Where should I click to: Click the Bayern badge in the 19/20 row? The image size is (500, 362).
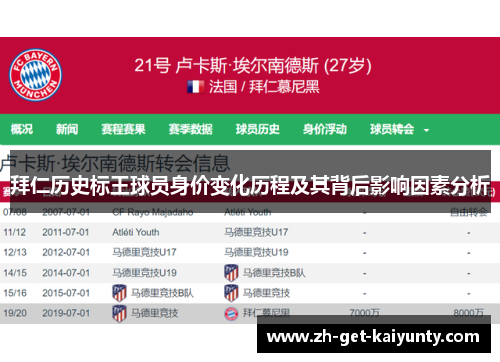231,314
